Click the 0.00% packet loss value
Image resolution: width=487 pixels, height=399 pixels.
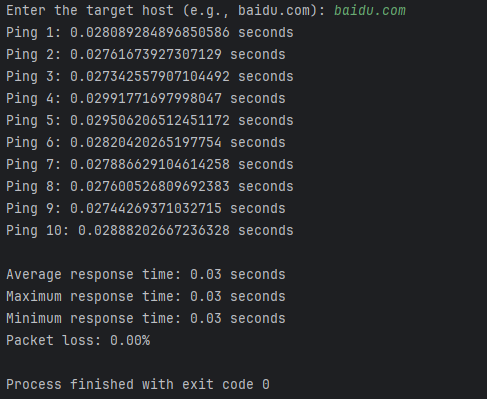pyautogui.click(x=130, y=341)
